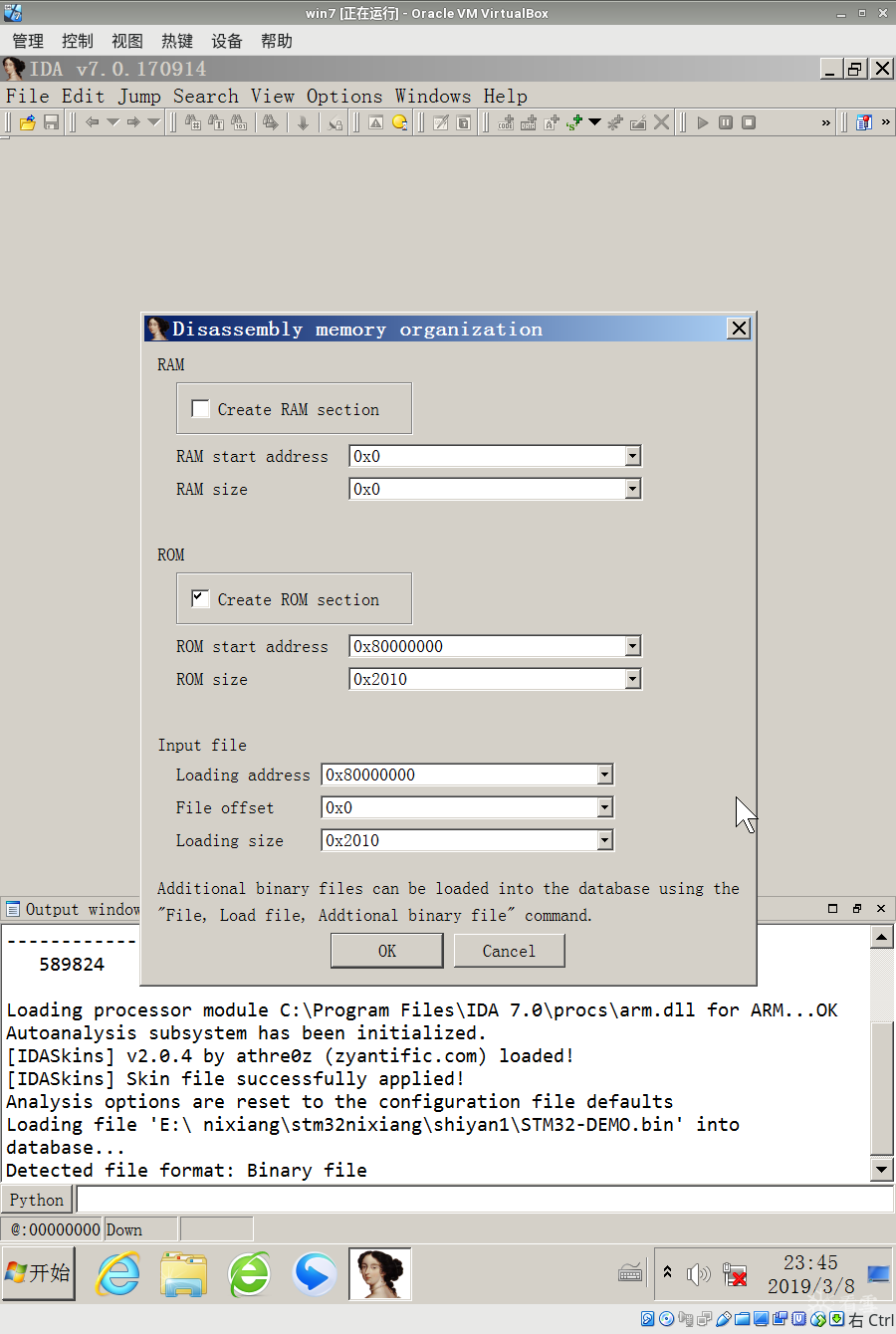Open the VirtualBox 管理 menu

tap(28, 41)
